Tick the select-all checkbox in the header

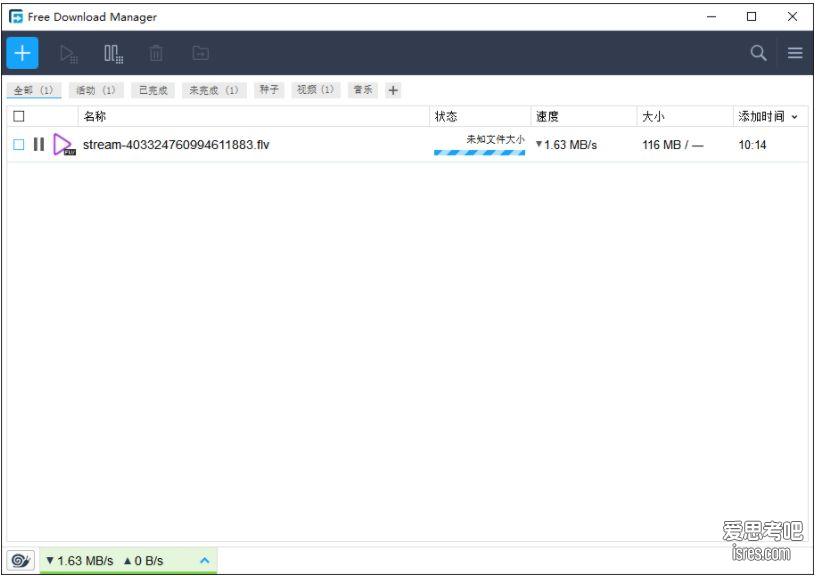pos(19,116)
